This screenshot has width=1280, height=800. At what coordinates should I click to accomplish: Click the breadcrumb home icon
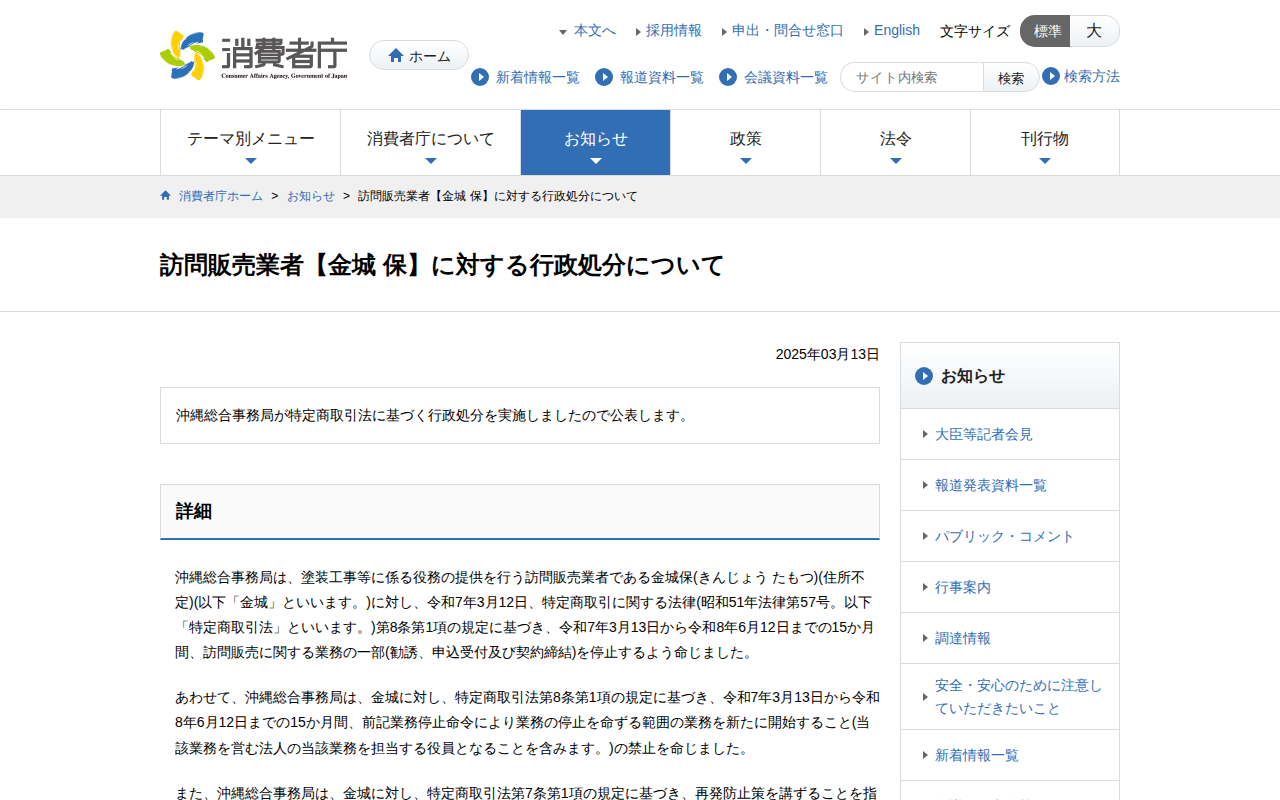[x=166, y=196]
